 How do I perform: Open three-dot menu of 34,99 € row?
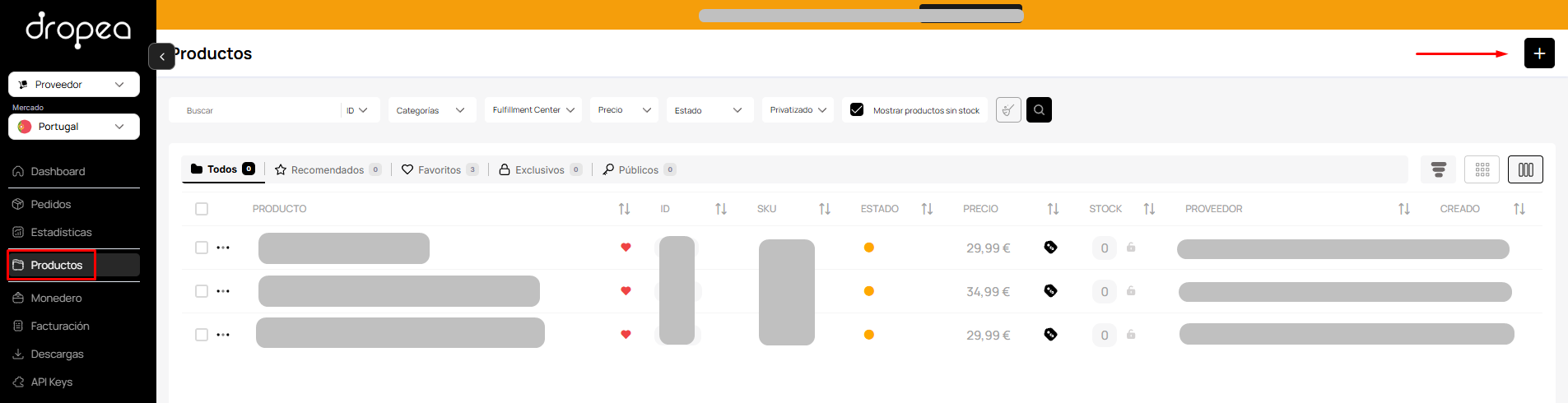coord(223,291)
